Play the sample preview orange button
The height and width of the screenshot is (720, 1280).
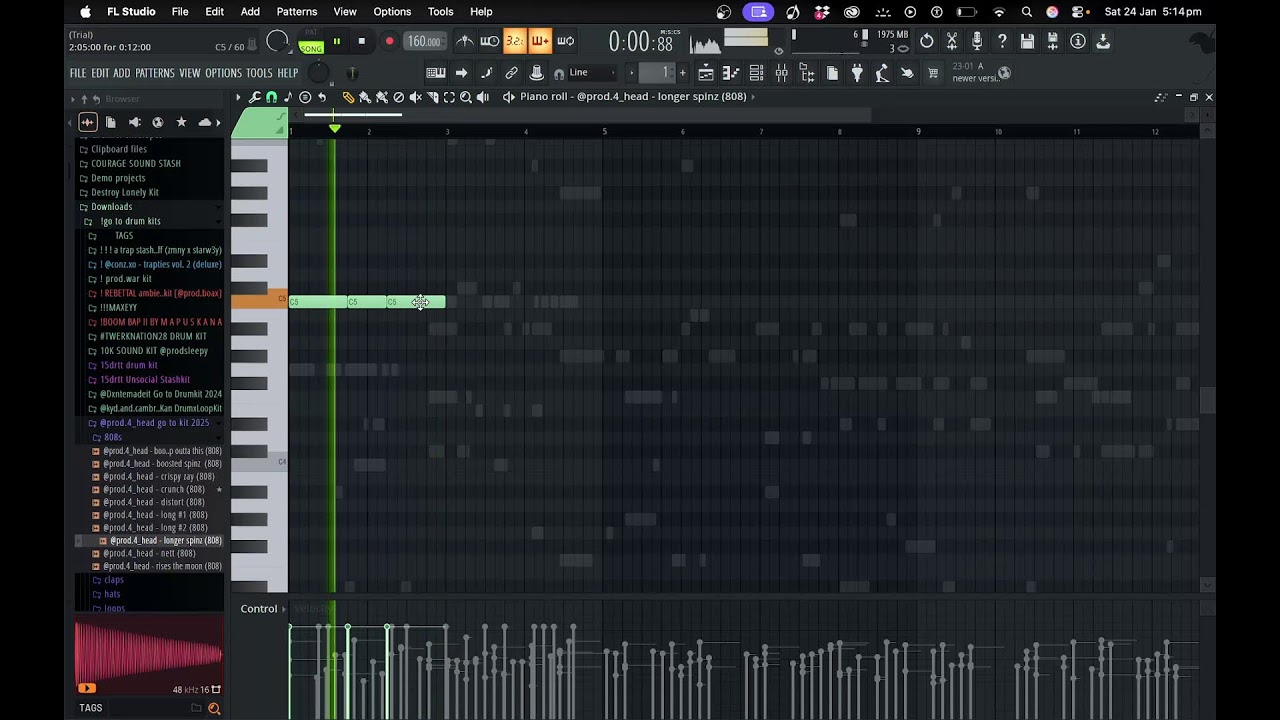(x=87, y=688)
